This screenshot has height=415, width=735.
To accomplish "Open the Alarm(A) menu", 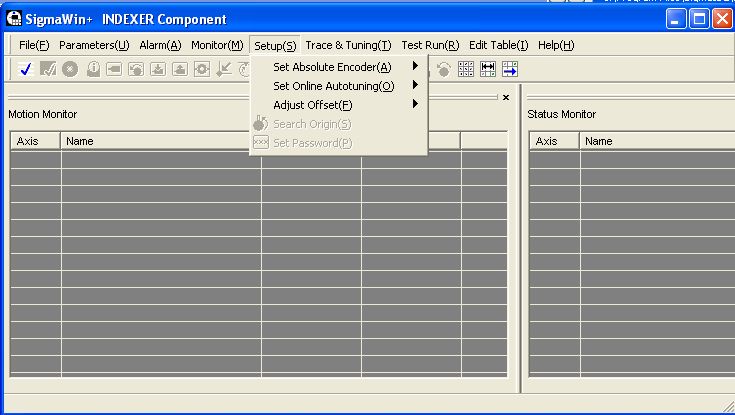I will (x=160, y=45).
